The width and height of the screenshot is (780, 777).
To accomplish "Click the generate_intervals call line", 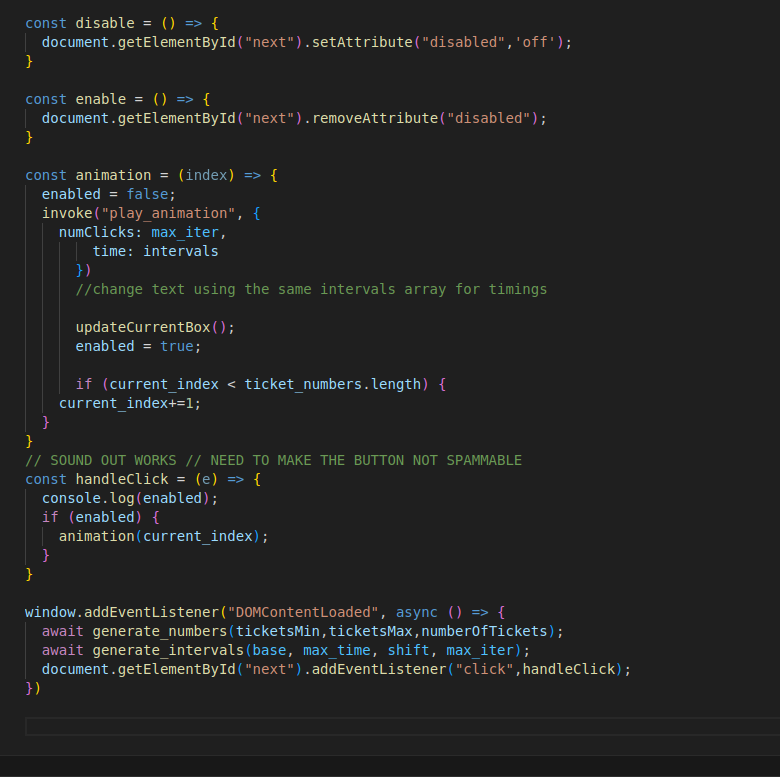I will click(286, 650).
